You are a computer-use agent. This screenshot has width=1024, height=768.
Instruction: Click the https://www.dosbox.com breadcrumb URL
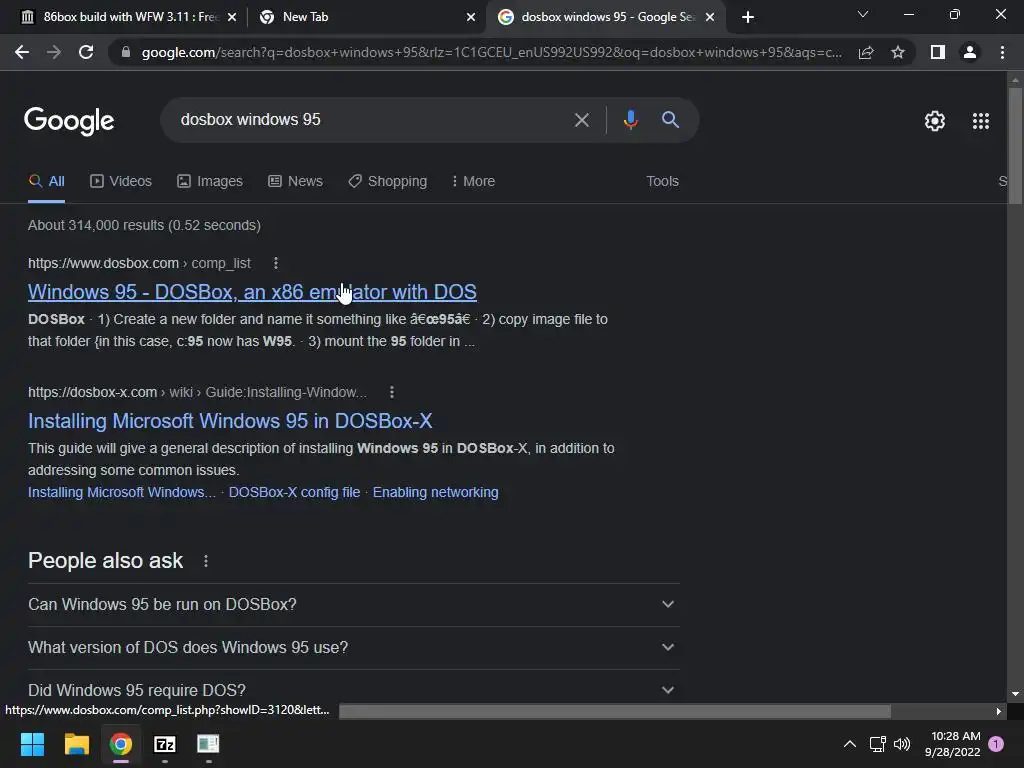[103, 263]
